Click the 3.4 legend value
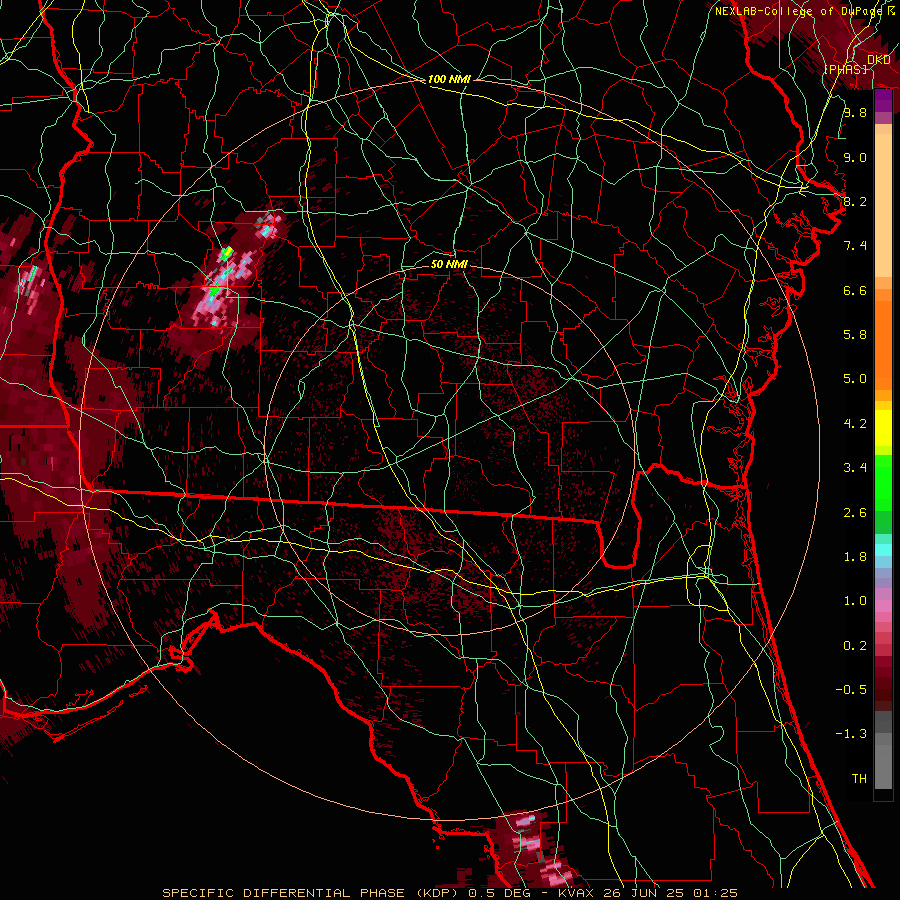900x900 pixels. click(855, 468)
